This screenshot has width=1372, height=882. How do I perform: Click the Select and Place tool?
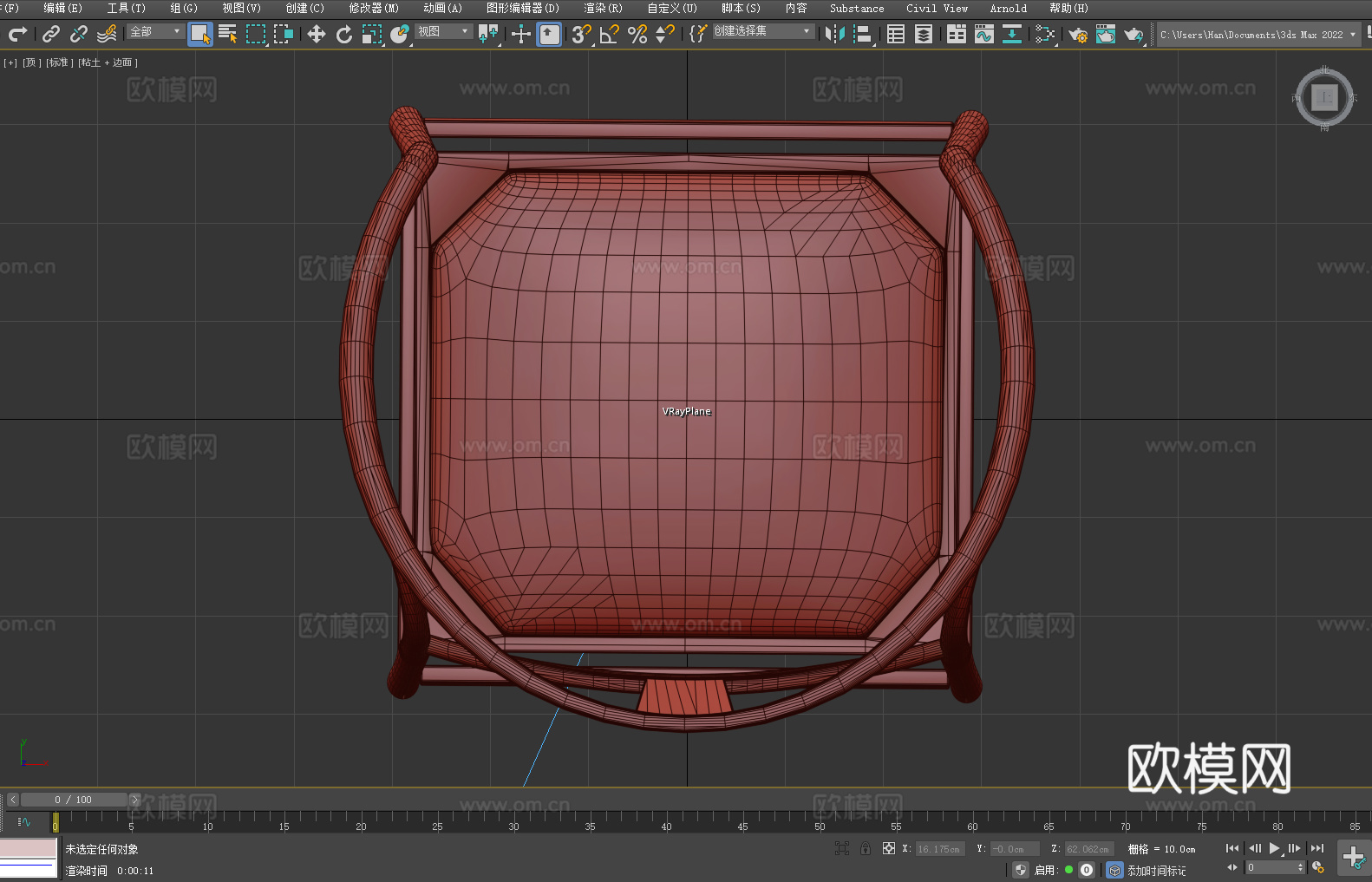(400, 34)
